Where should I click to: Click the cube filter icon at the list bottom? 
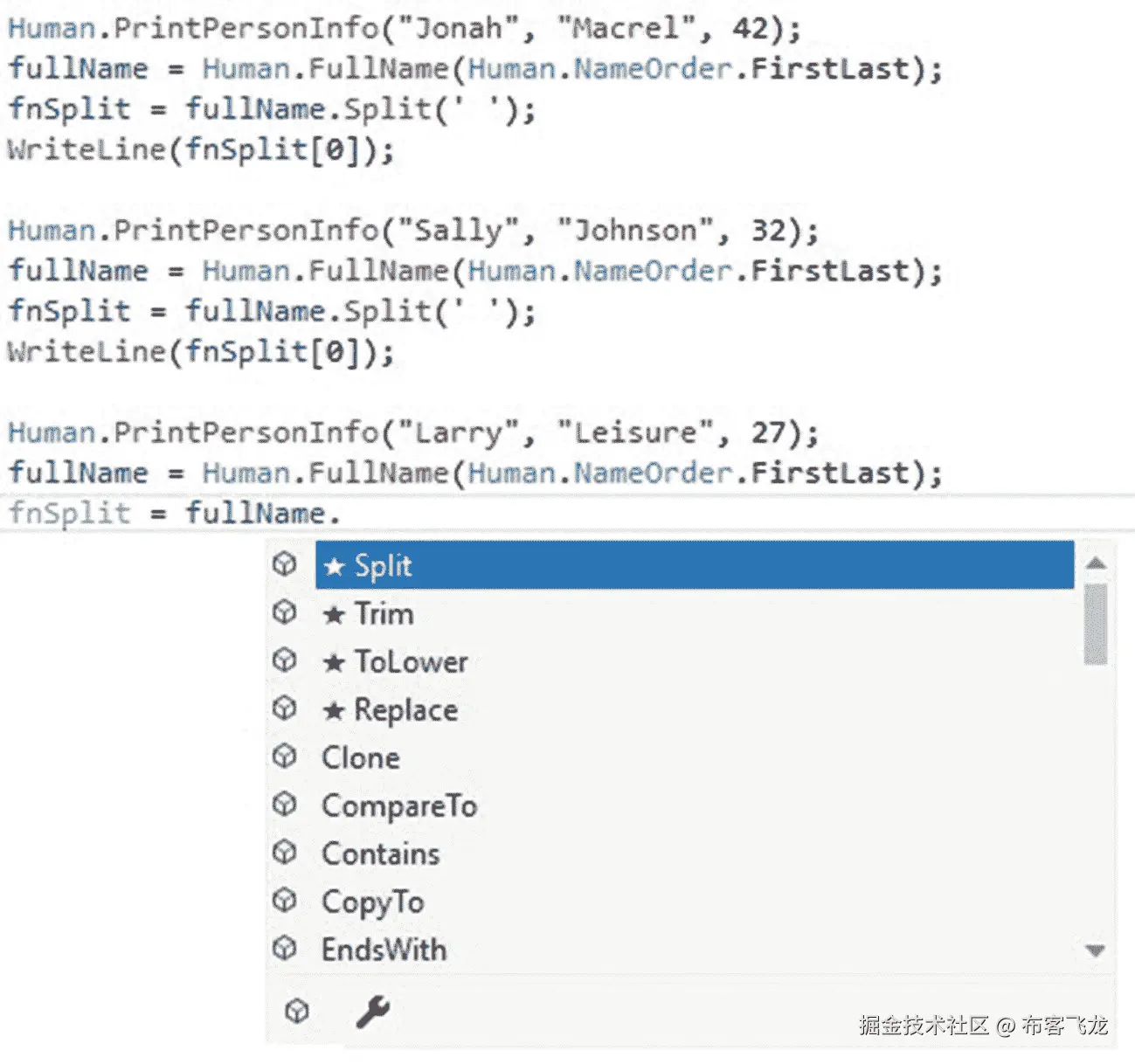298,1011
